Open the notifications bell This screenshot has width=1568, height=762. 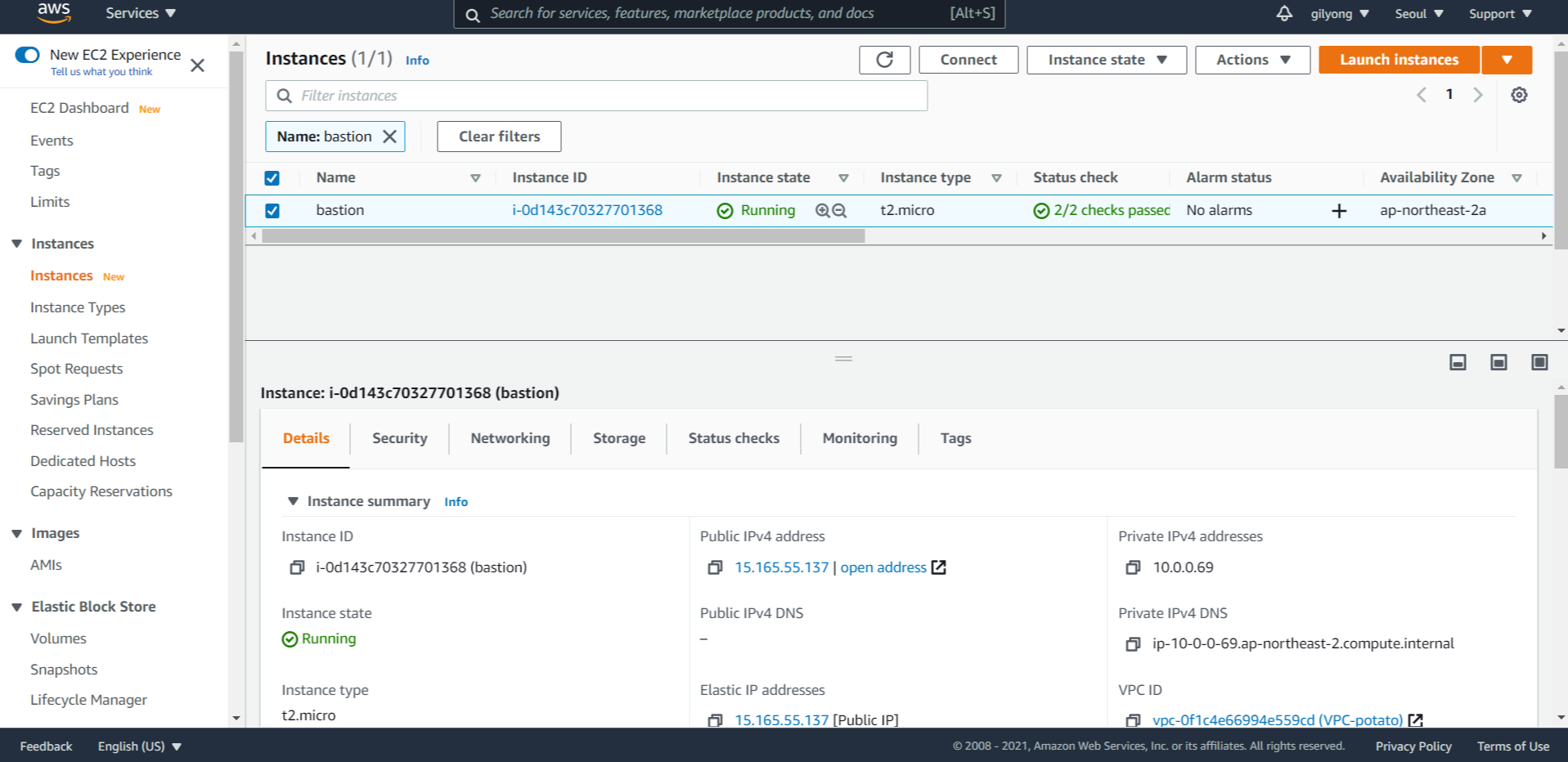tap(1284, 13)
